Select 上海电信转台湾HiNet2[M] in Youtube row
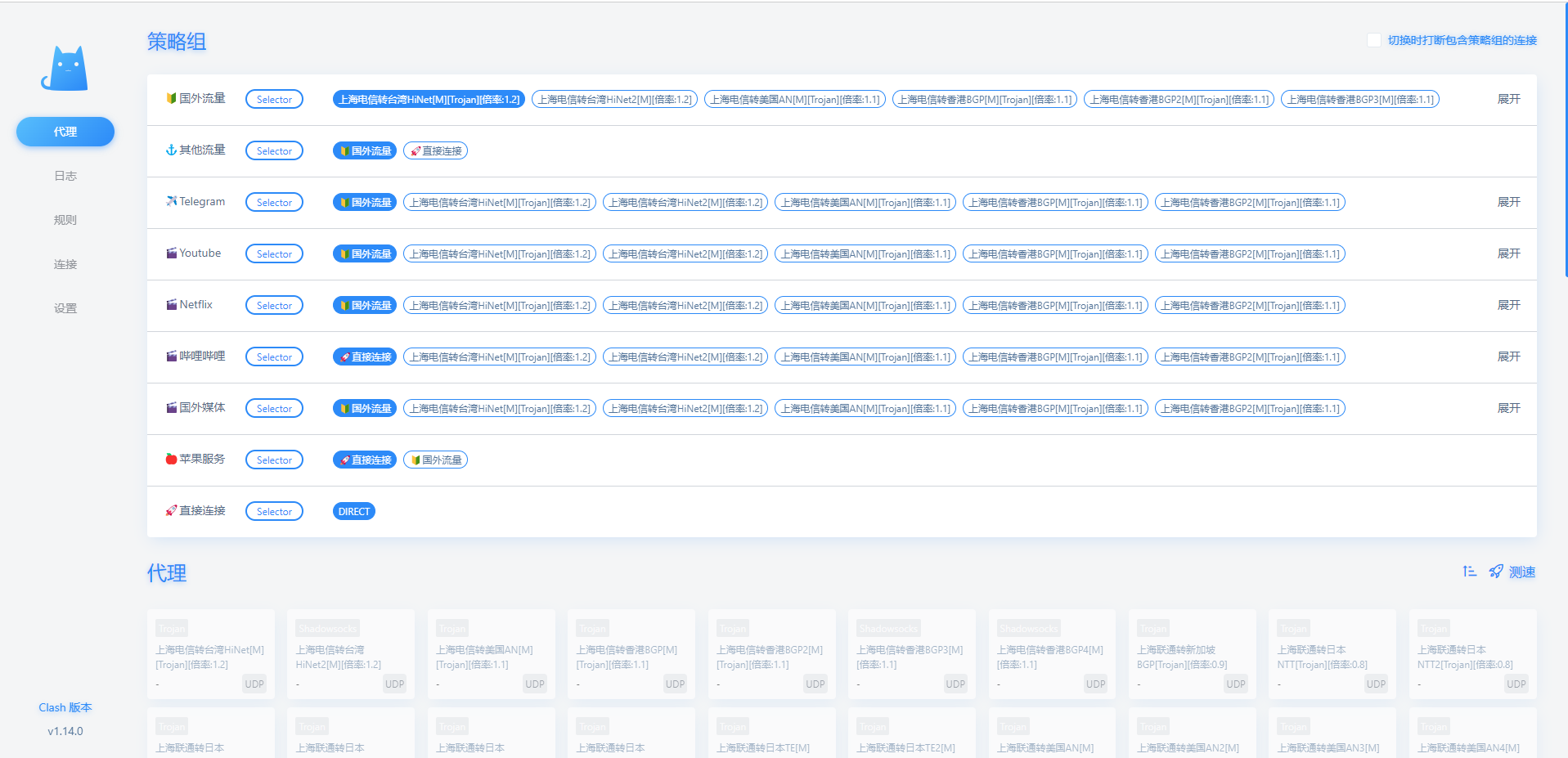Image resolution: width=1568 pixels, height=758 pixels. 685,253
